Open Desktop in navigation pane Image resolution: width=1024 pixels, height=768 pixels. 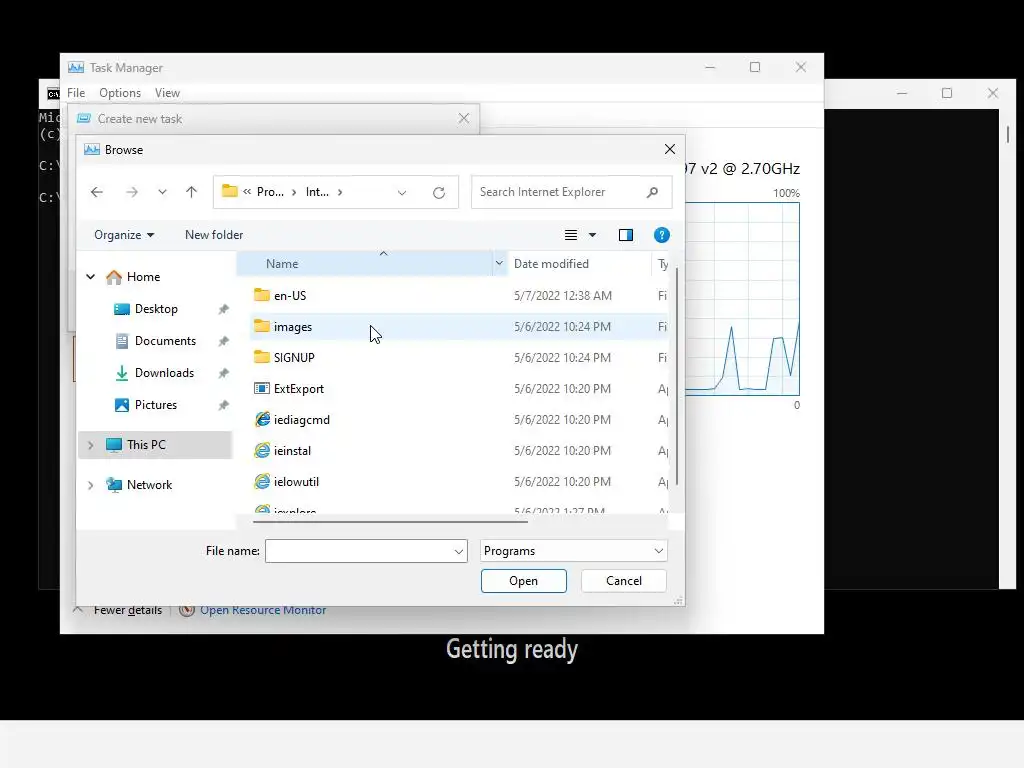(x=156, y=309)
